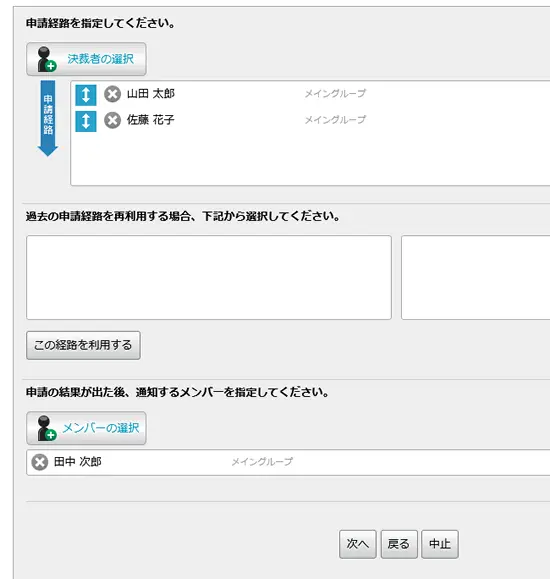Open the 決裁者の選択 approver selection button
Screen dimensions: 550x579
click(86, 59)
